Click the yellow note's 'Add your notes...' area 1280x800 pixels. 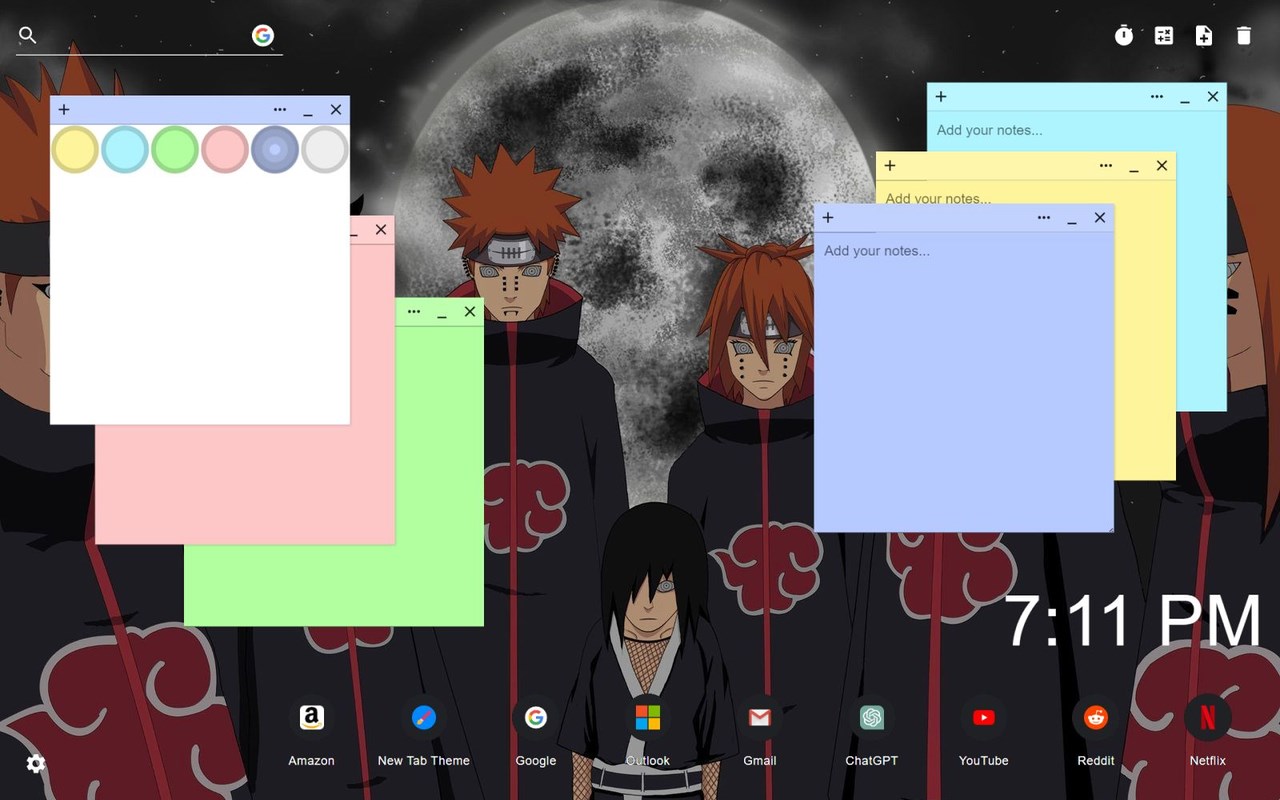(x=938, y=197)
